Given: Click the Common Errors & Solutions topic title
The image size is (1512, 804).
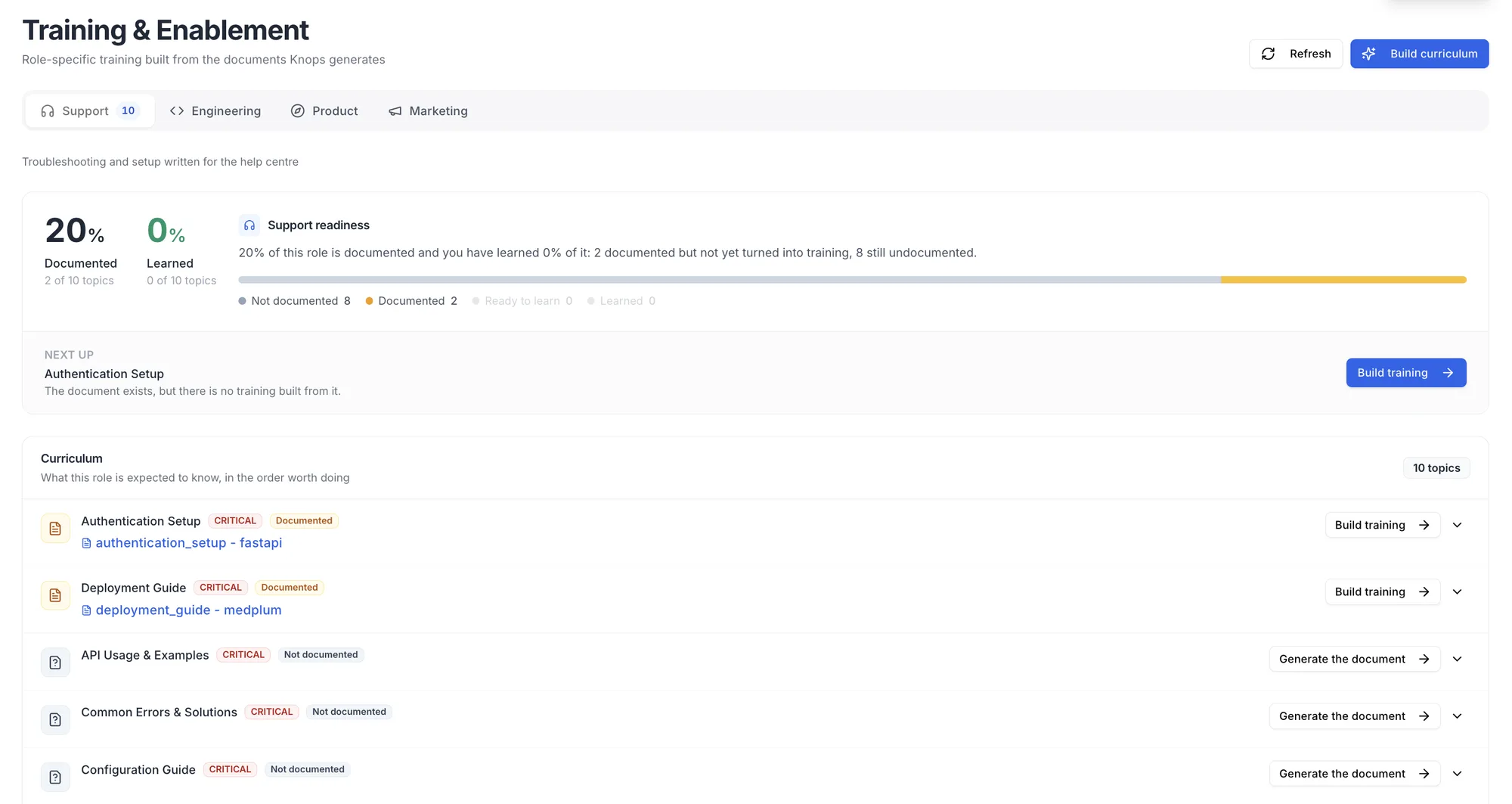Looking at the screenshot, I should pyautogui.click(x=159, y=712).
